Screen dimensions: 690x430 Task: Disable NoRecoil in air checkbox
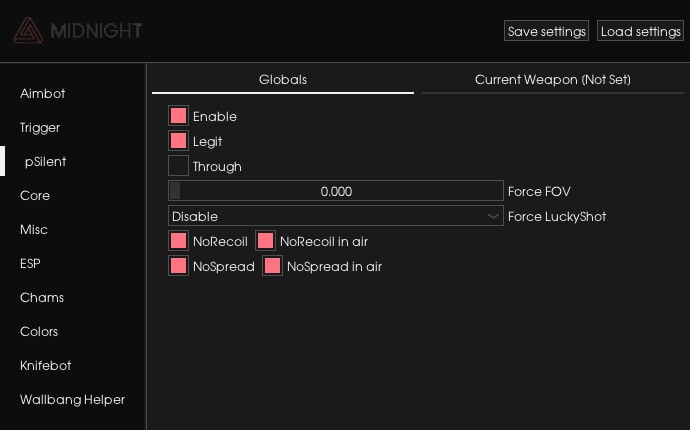click(x=266, y=241)
